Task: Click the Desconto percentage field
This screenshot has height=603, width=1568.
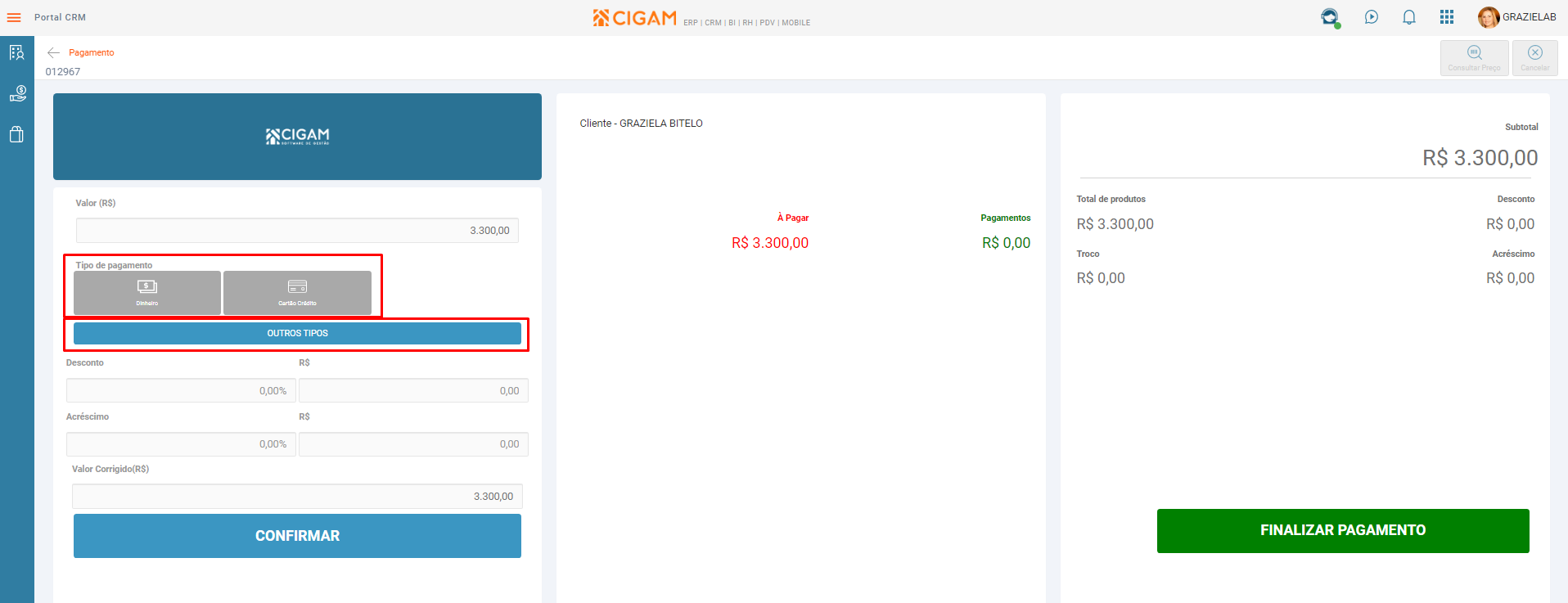Action: click(181, 390)
